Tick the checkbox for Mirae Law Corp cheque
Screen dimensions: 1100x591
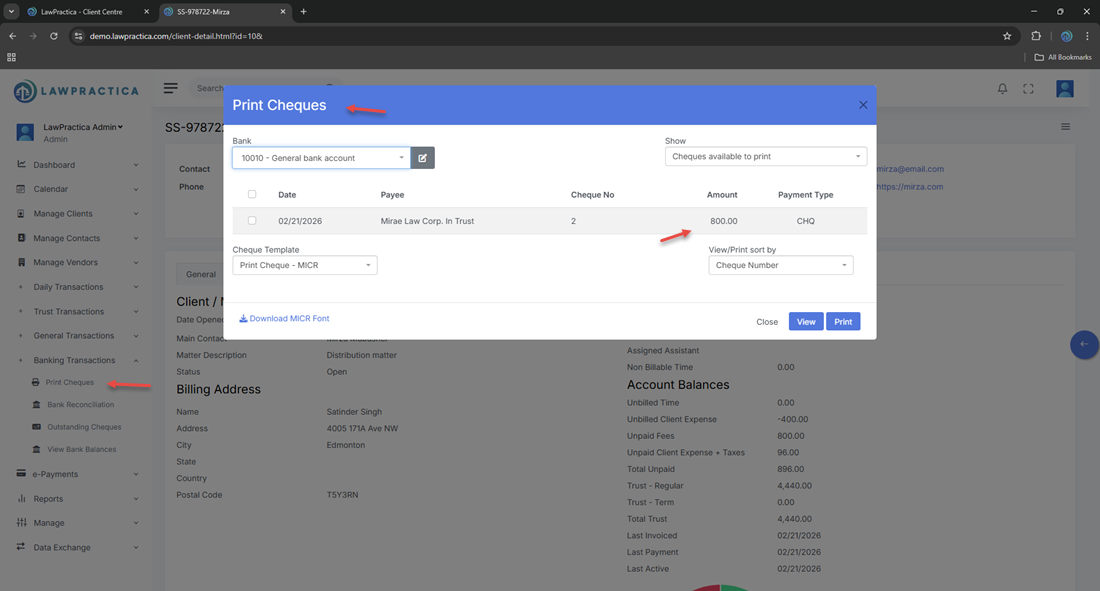tap(252, 221)
